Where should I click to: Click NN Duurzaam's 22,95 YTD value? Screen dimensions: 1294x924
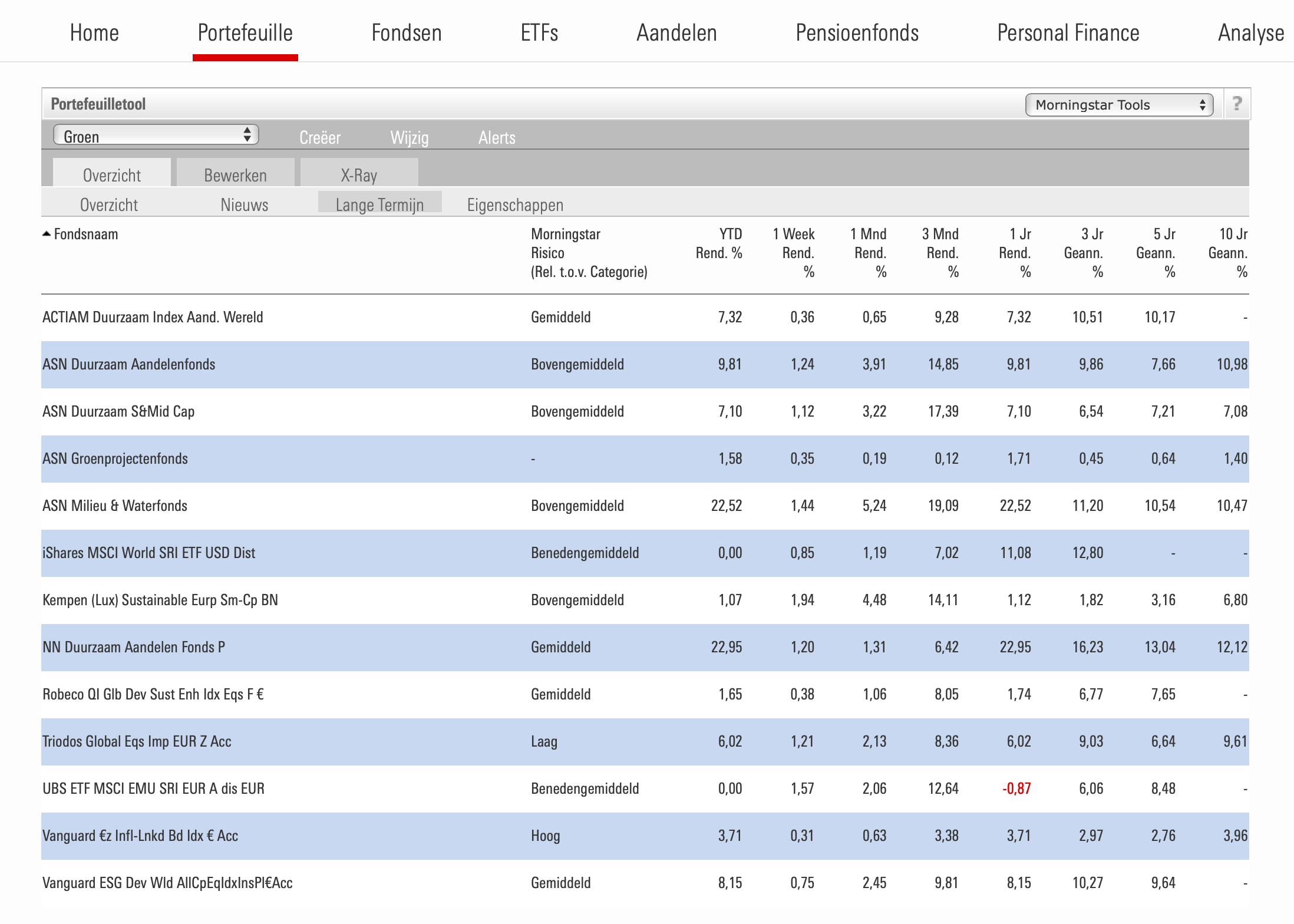727,647
